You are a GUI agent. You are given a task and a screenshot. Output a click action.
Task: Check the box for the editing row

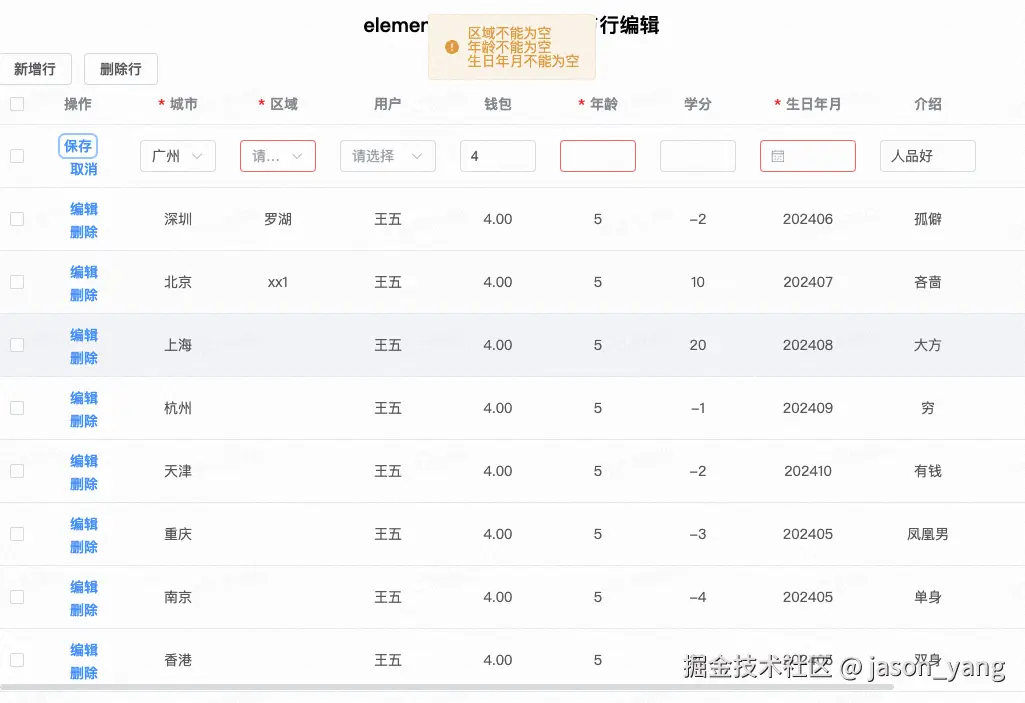[x=17, y=156]
